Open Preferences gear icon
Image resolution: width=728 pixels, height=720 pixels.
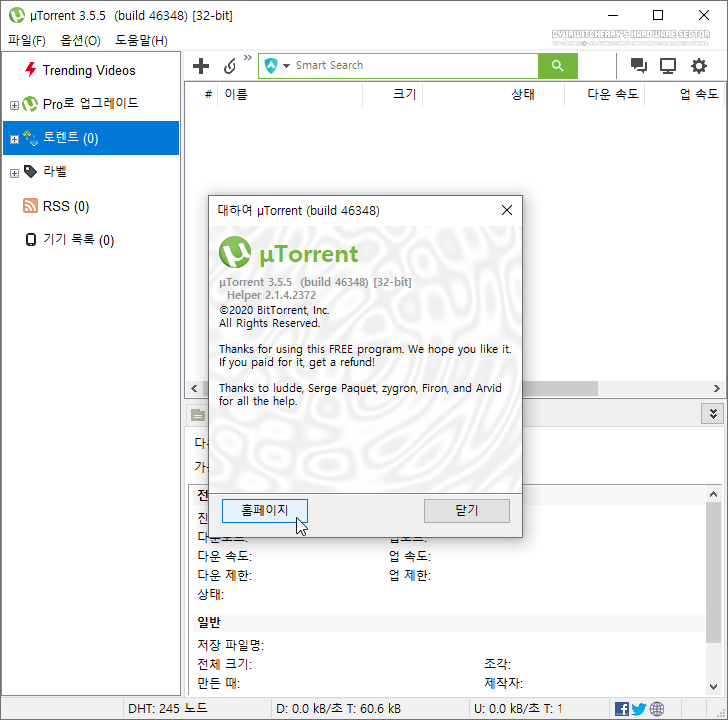tap(698, 66)
